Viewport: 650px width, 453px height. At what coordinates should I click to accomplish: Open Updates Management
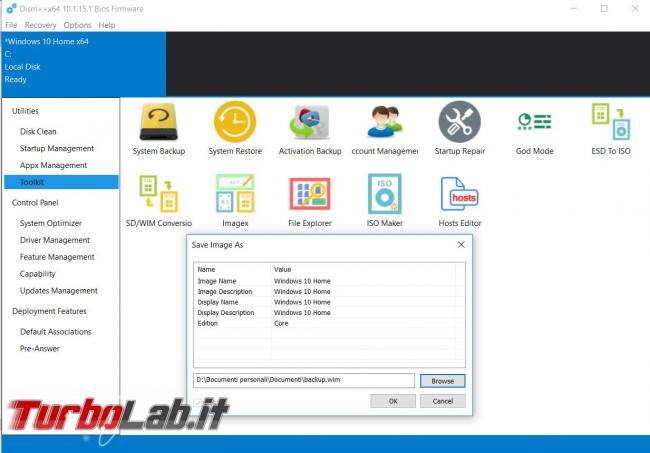click(61, 291)
